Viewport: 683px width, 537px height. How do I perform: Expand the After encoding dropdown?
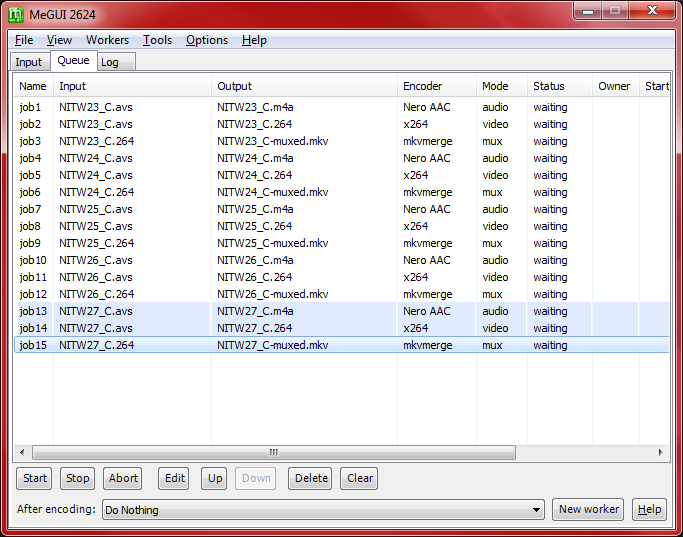pos(536,510)
